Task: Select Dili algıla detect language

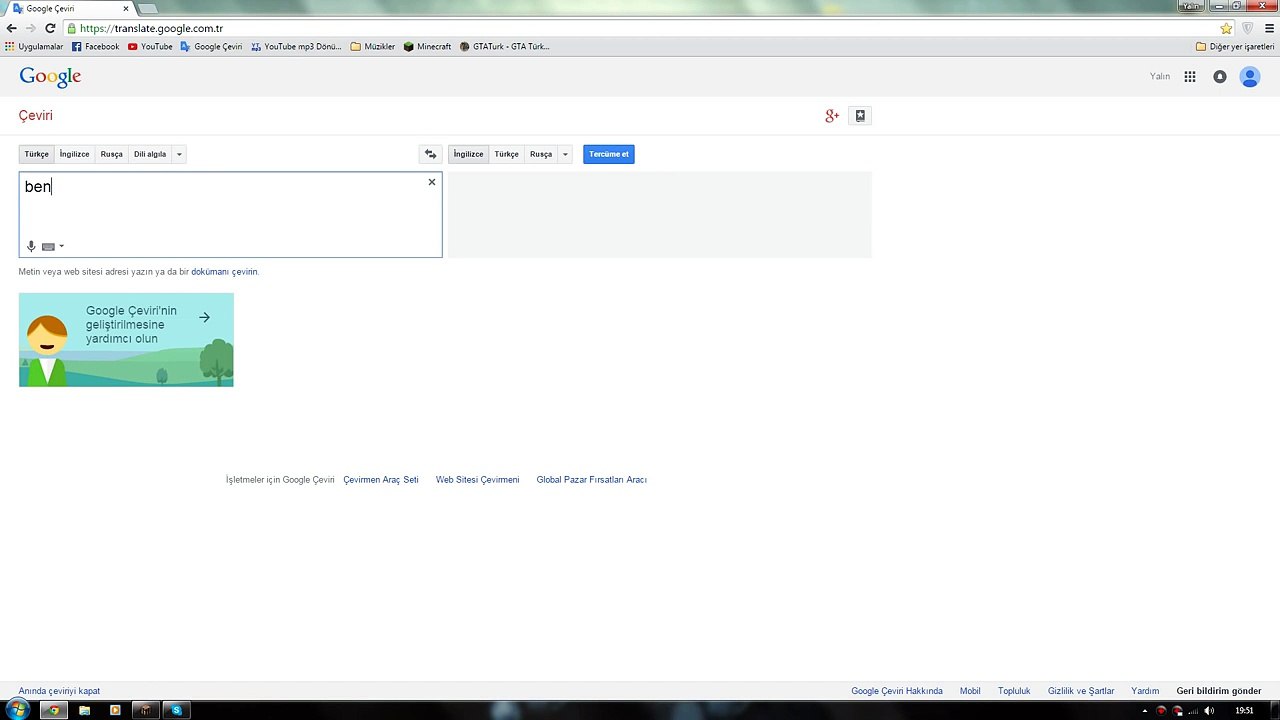Action: [150, 154]
